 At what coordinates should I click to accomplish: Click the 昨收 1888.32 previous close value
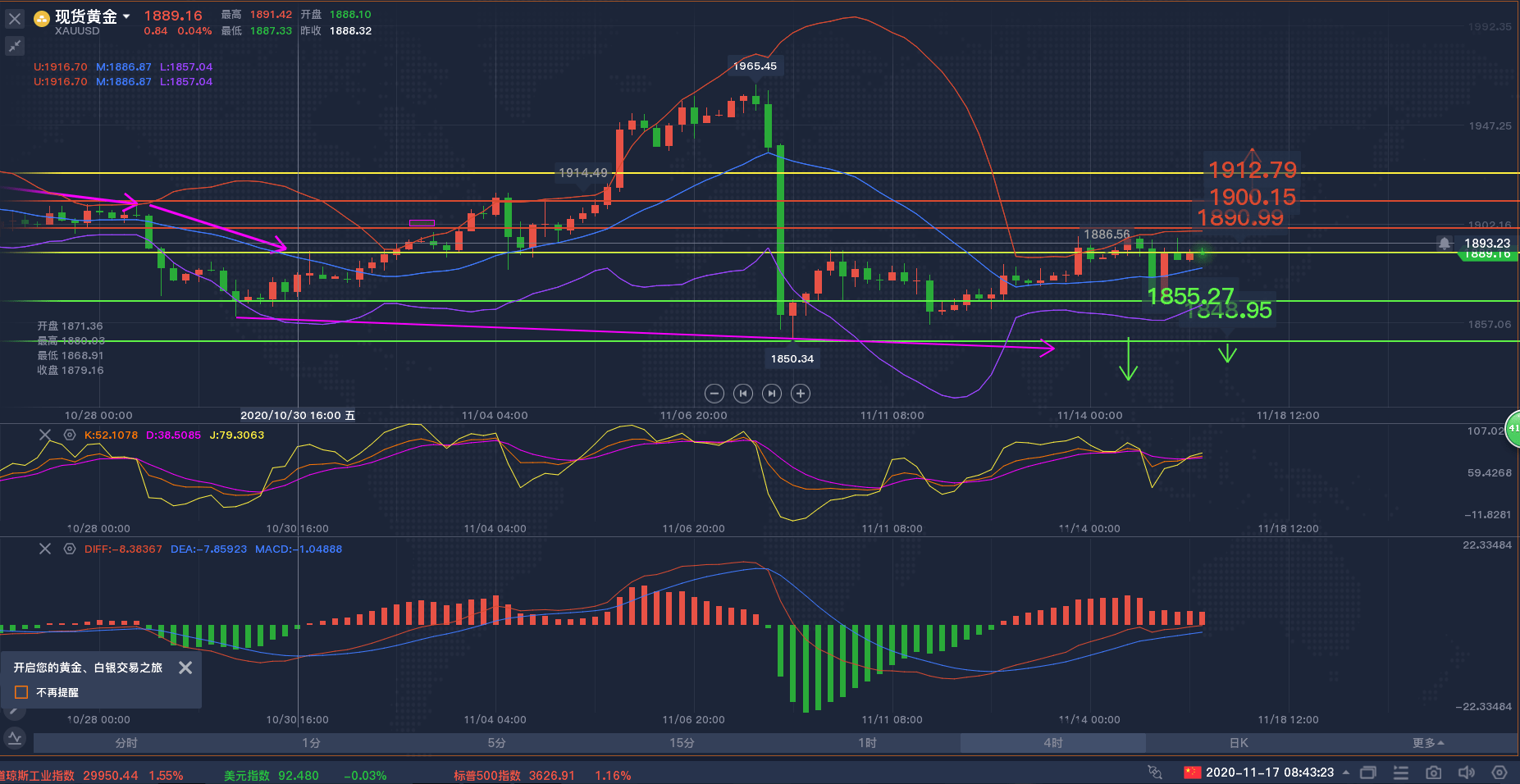tap(335, 31)
